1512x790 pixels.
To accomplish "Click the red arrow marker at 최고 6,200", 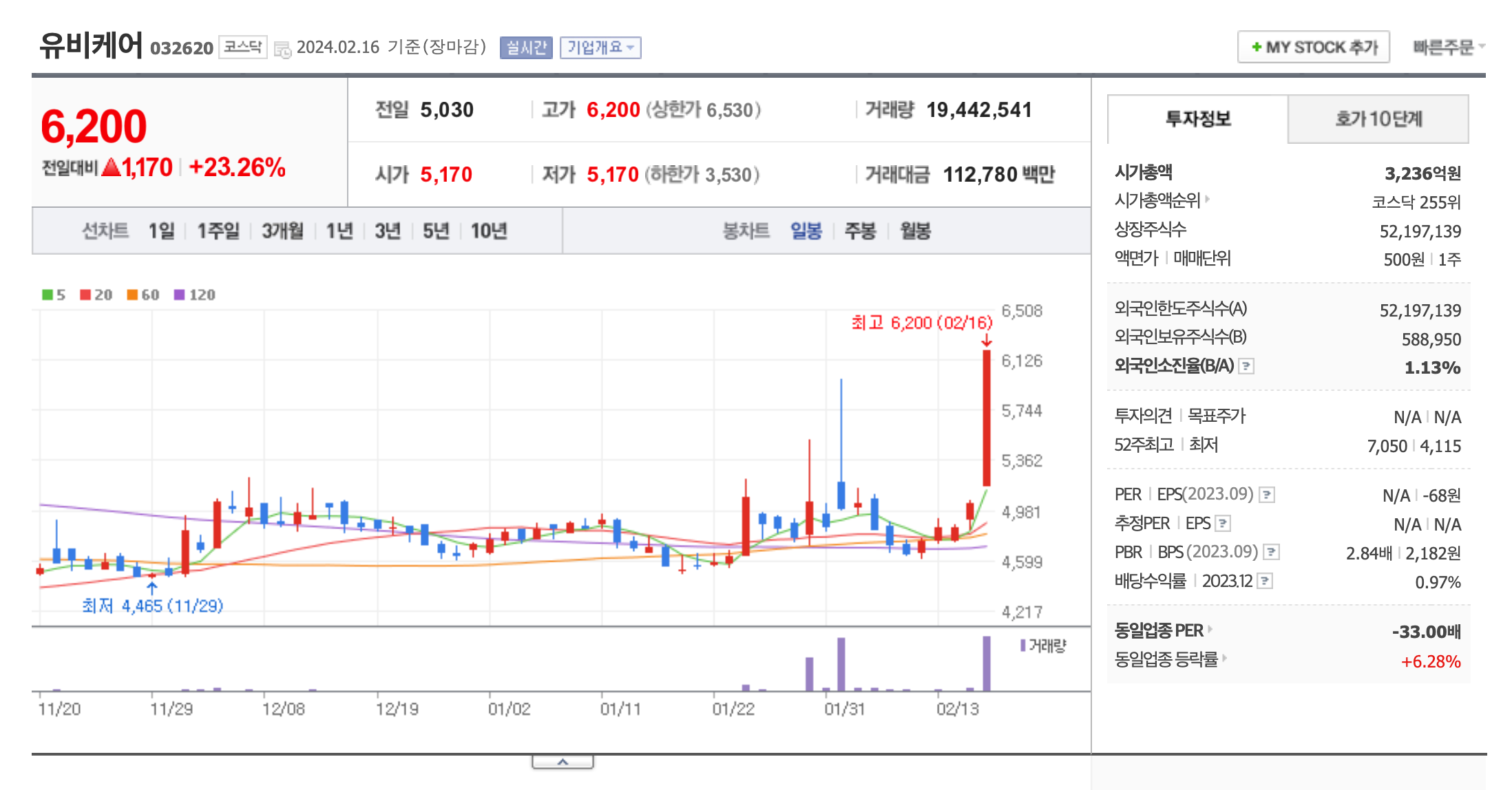I will click(x=988, y=341).
